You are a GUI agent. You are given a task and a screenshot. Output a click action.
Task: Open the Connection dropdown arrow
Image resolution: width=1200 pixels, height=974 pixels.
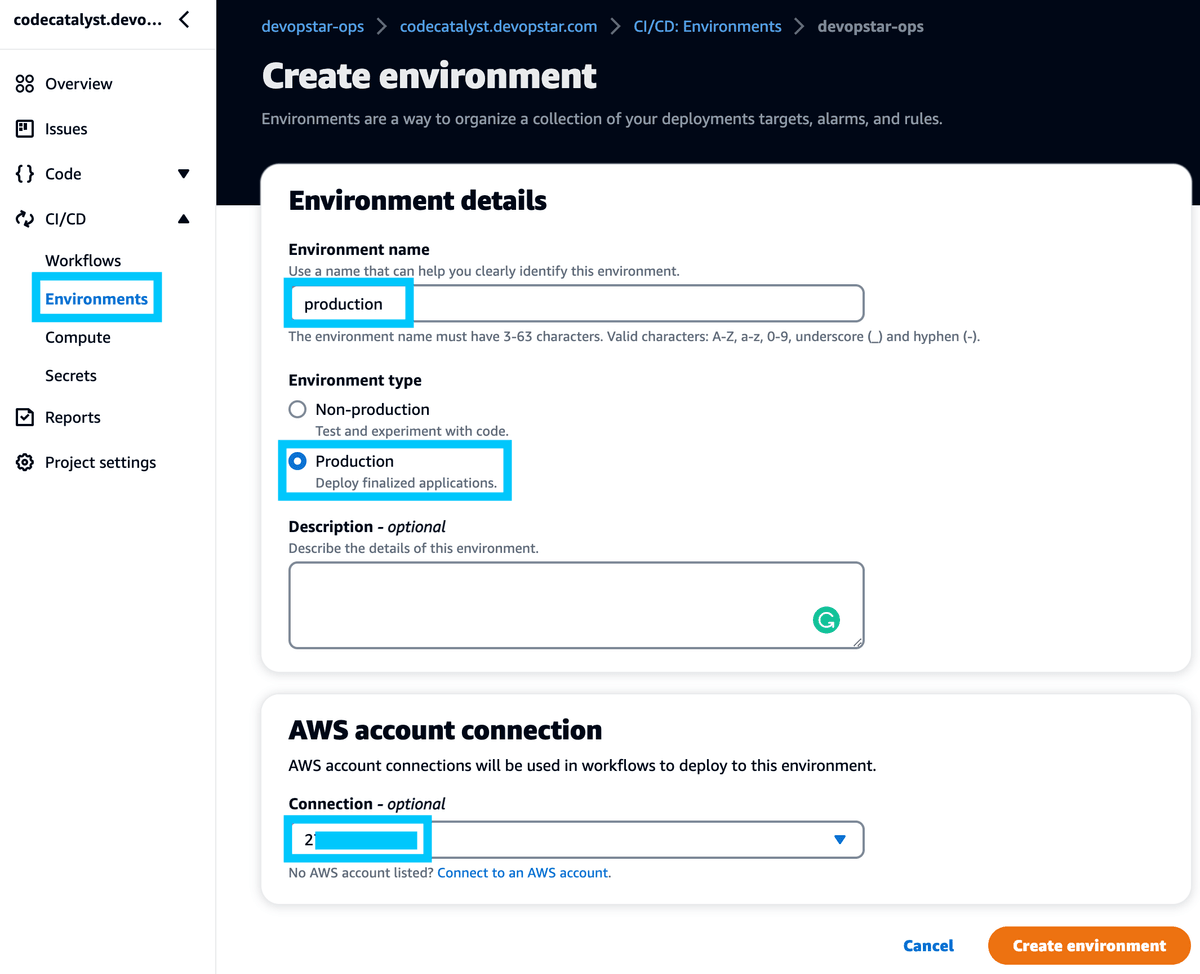click(x=839, y=839)
